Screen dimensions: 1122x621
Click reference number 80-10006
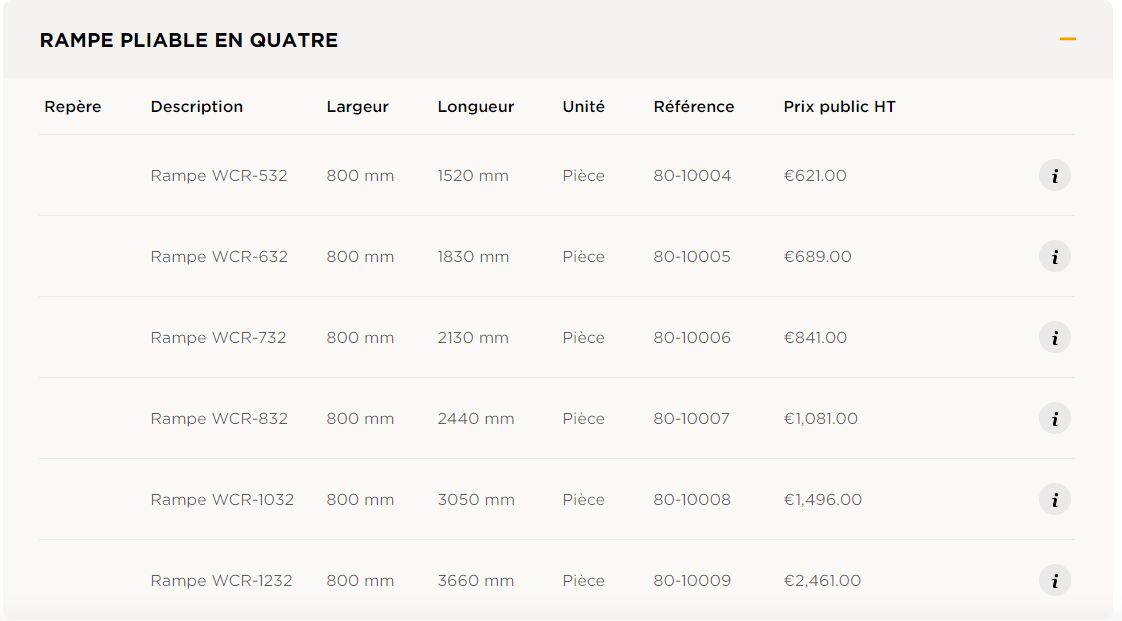click(x=692, y=338)
